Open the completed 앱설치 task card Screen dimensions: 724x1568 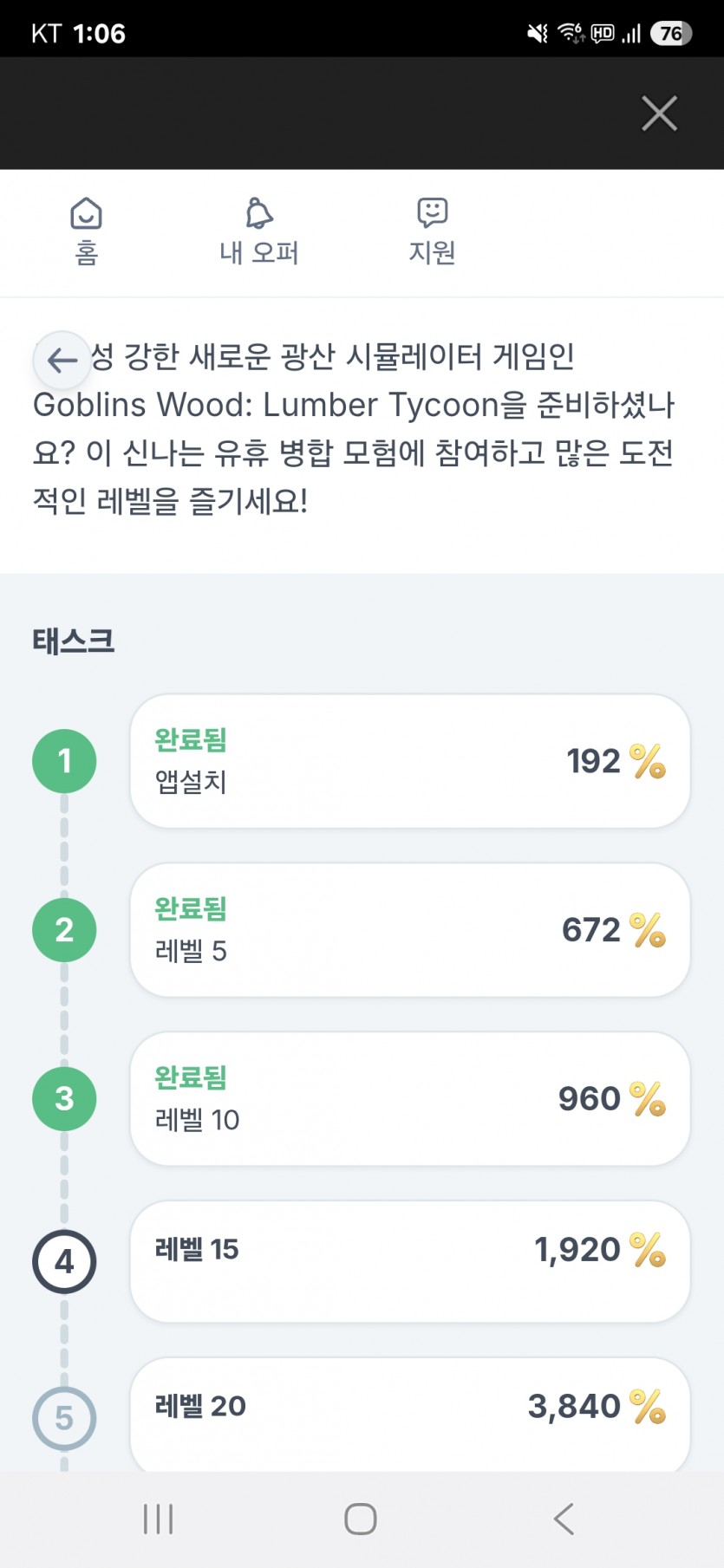[x=410, y=761]
